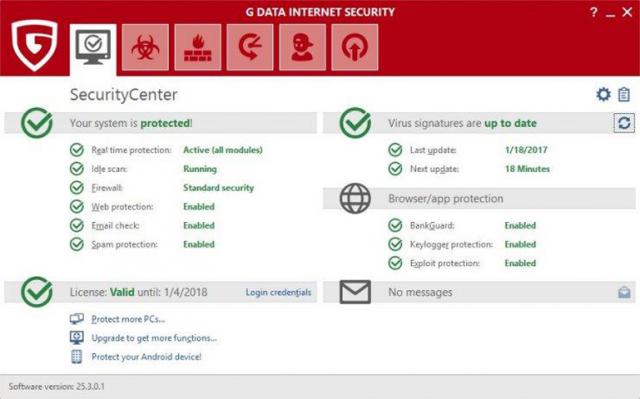Click the virus signatures large checkmark

pyautogui.click(x=355, y=123)
